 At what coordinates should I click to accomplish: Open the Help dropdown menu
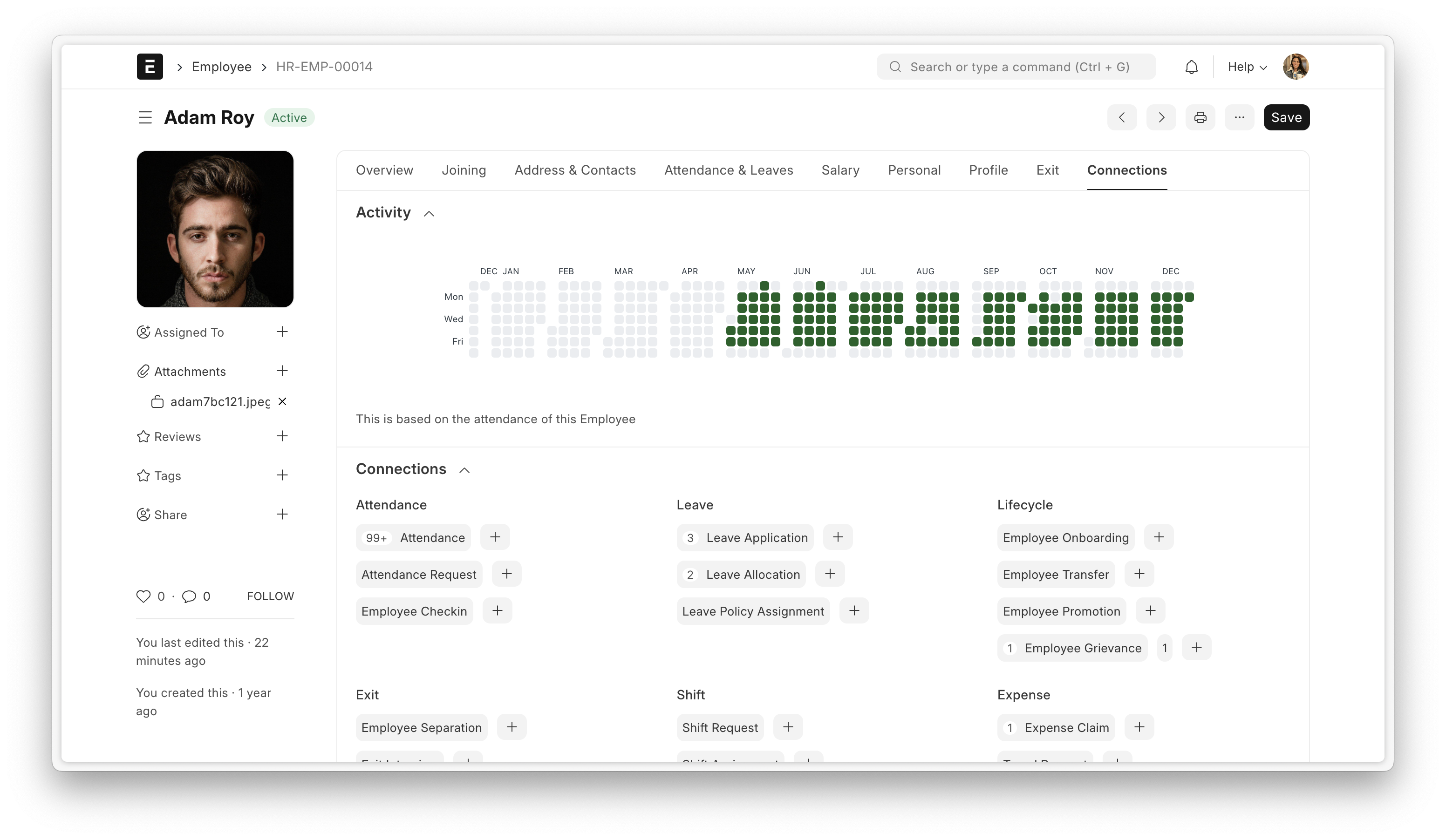coord(1246,67)
